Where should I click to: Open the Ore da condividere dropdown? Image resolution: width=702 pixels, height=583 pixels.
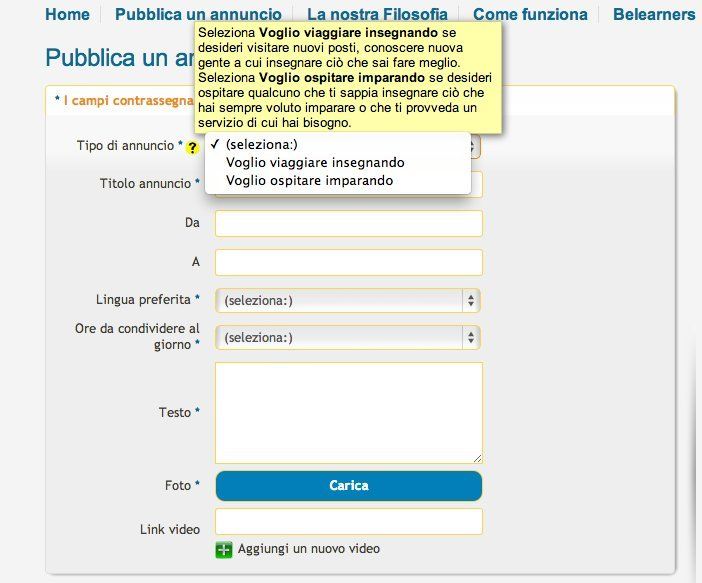click(348, 338)
